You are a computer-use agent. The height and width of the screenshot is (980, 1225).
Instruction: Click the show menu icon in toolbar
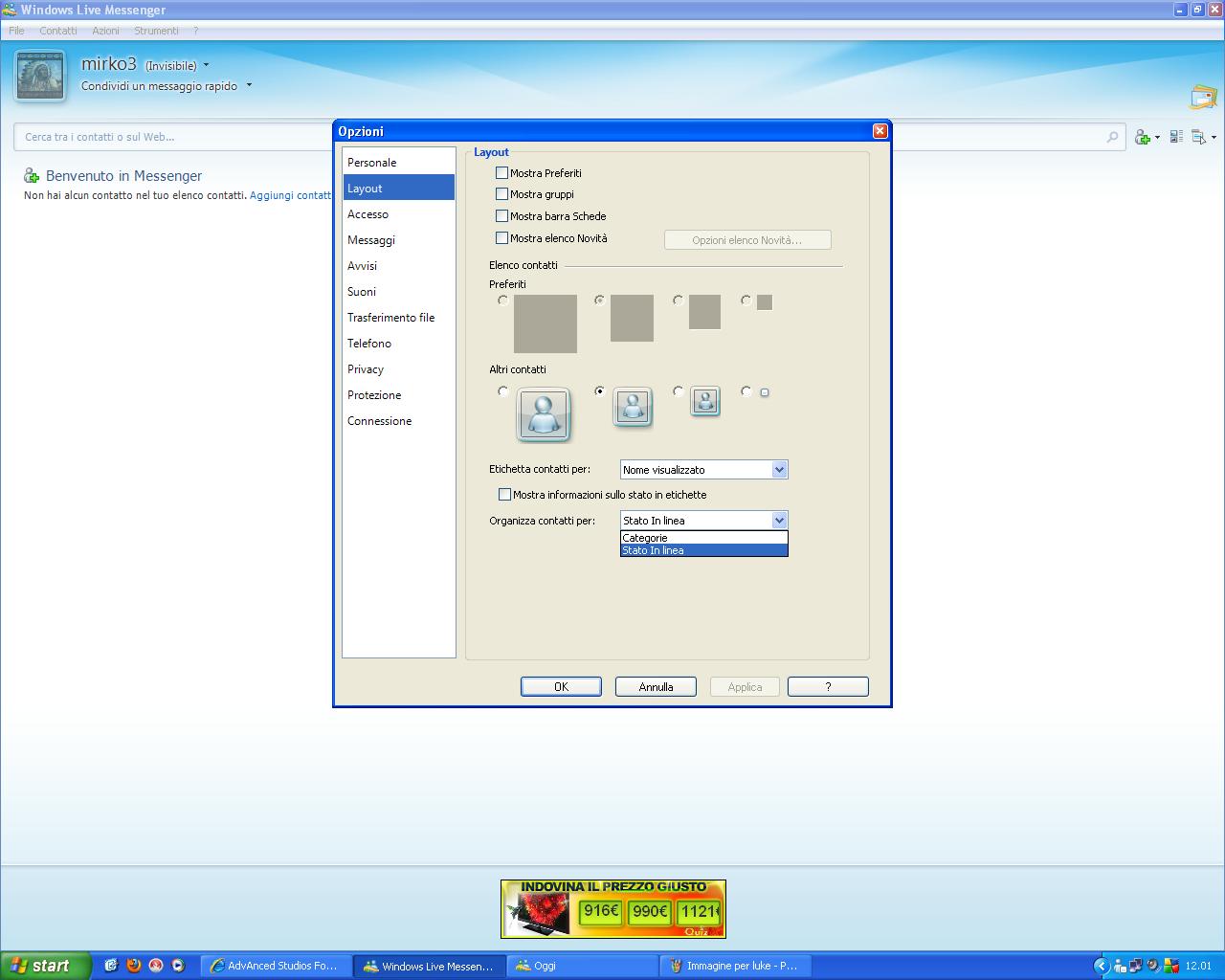1199,138
